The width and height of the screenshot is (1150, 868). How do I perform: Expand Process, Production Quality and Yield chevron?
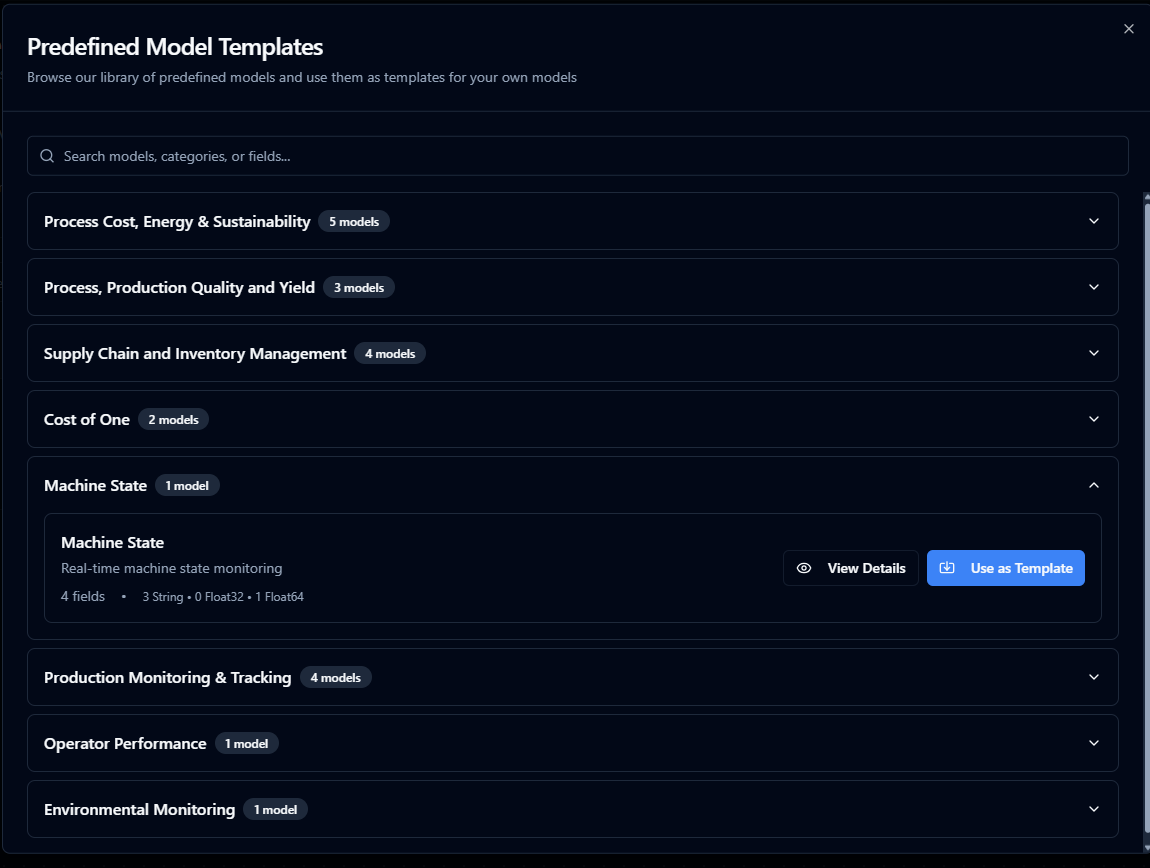(1093, 287)
